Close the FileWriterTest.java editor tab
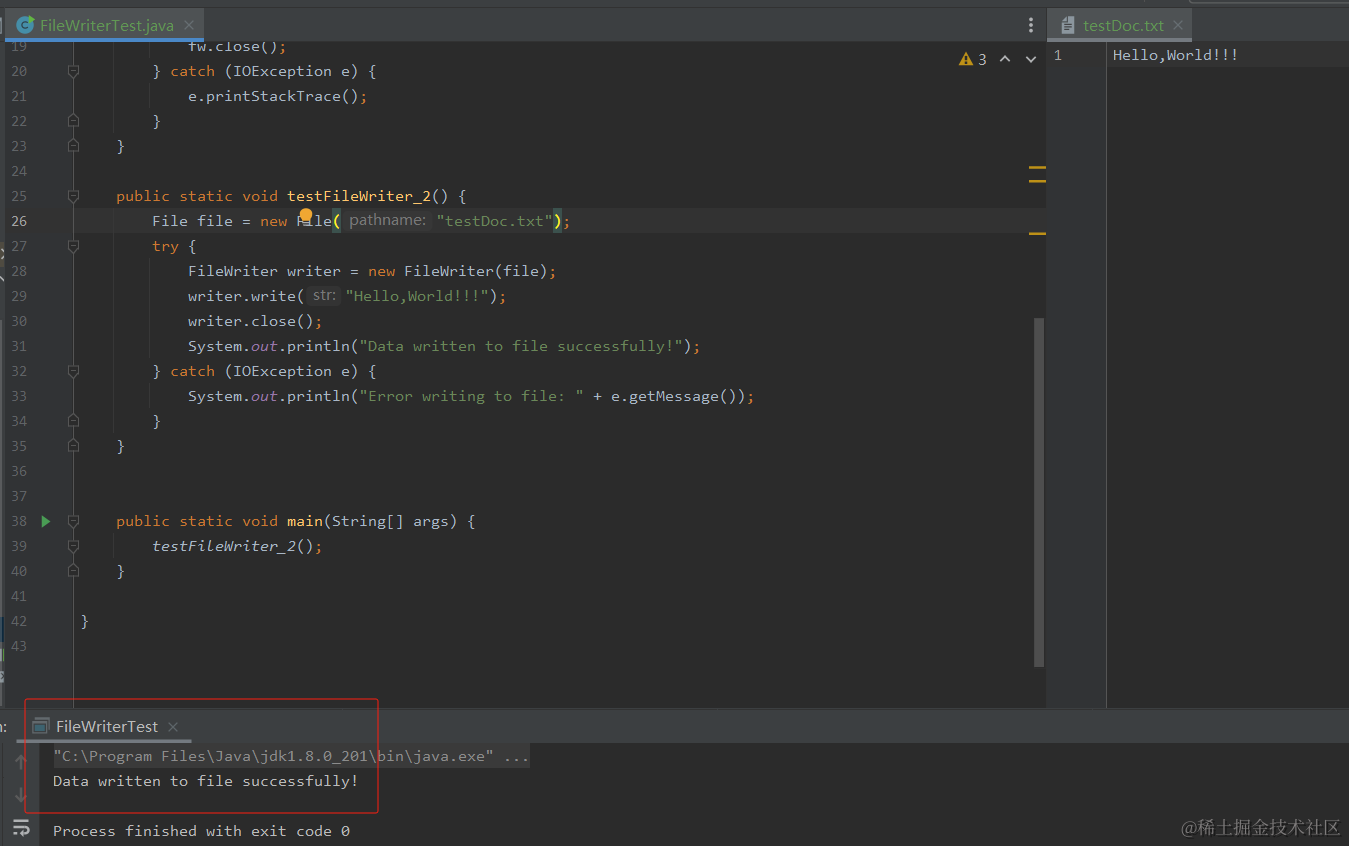 [x=189, y=25]
